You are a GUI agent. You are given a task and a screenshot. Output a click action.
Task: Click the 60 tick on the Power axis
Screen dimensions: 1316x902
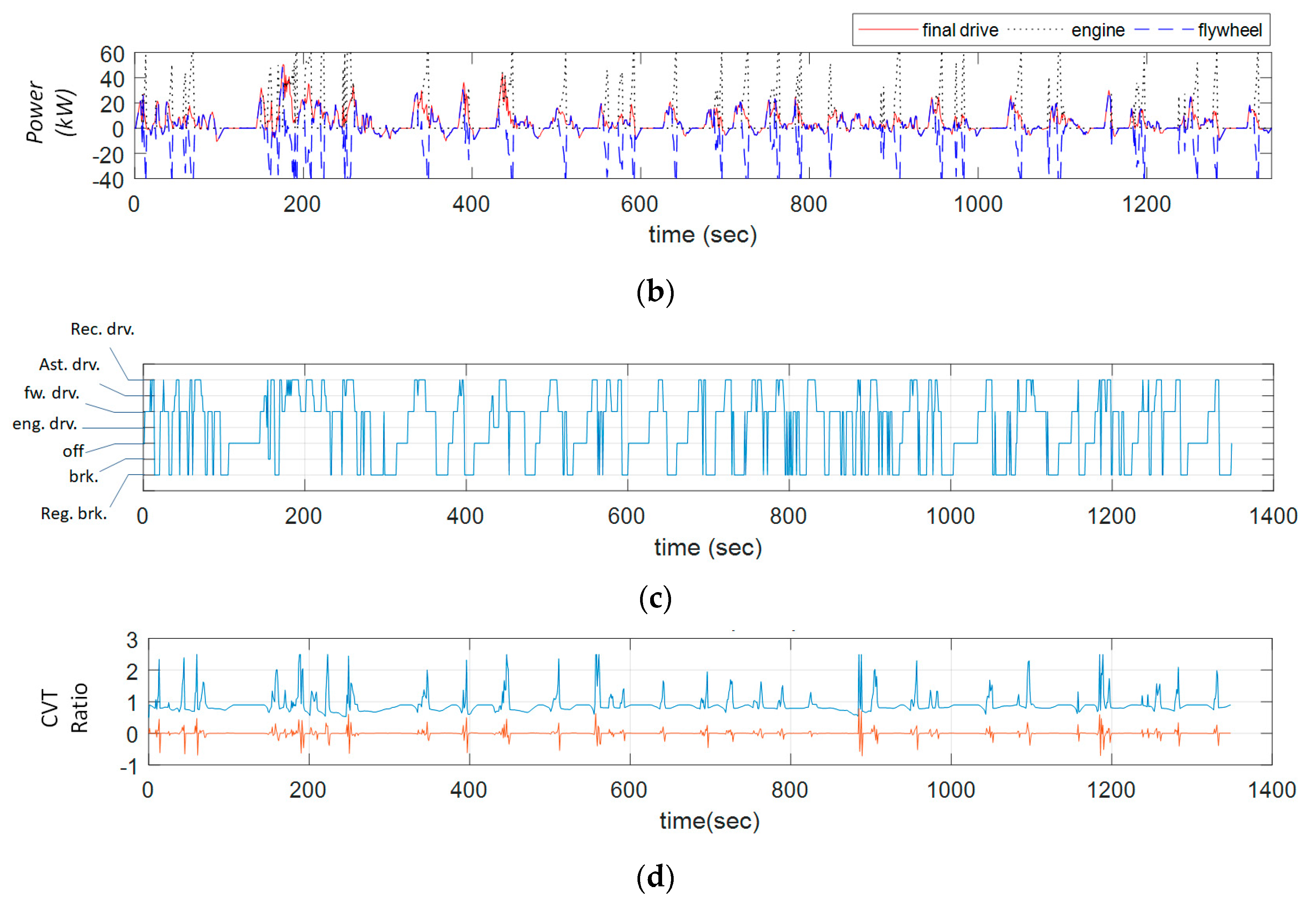point(112,54)
